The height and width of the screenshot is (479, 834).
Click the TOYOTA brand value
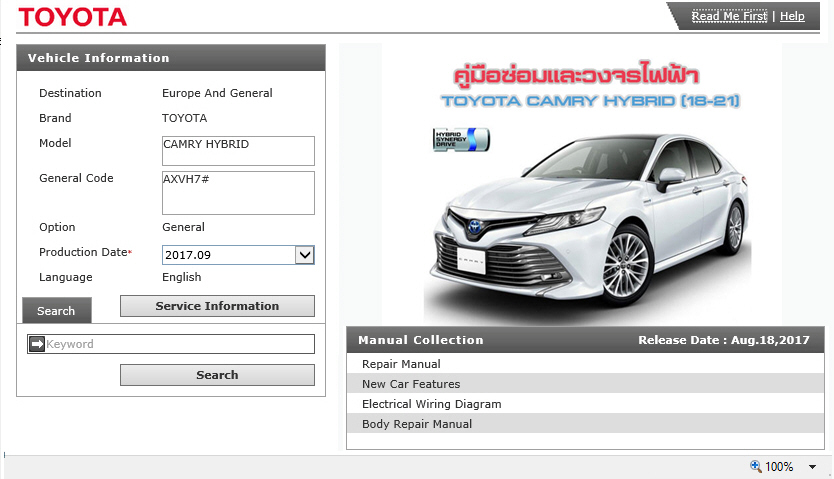point(185,118)
